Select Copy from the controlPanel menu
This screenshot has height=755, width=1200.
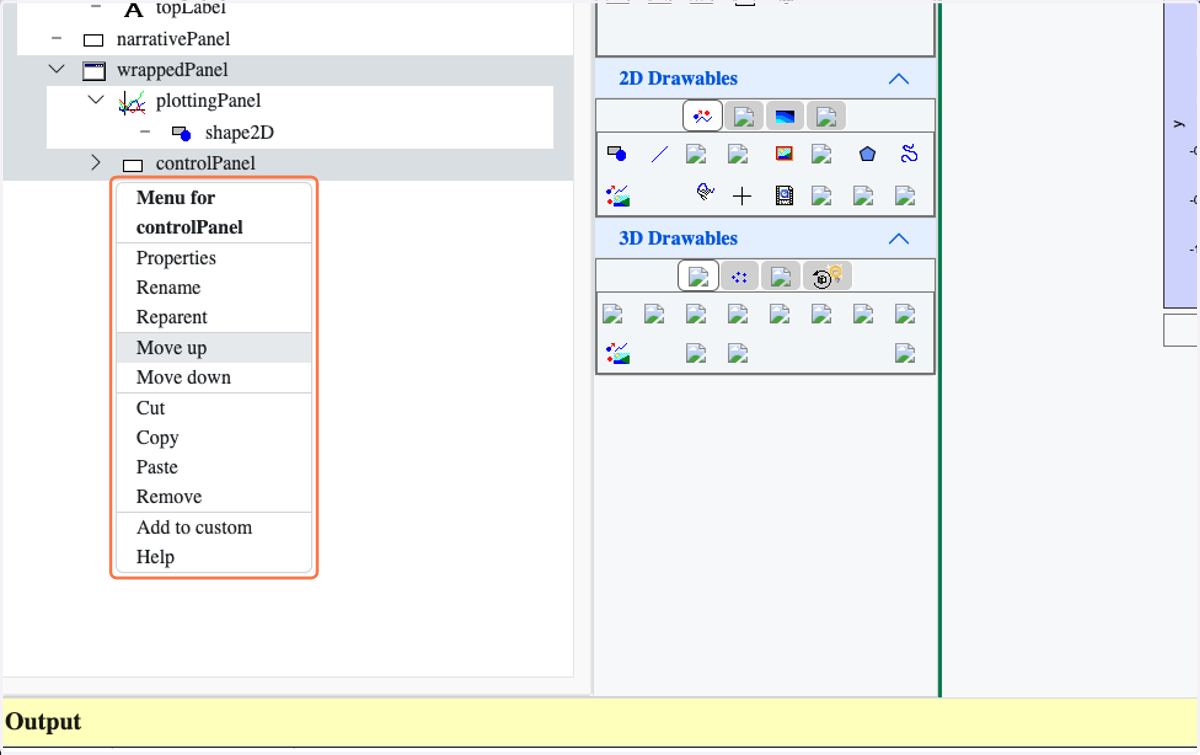tap(214, 438)
